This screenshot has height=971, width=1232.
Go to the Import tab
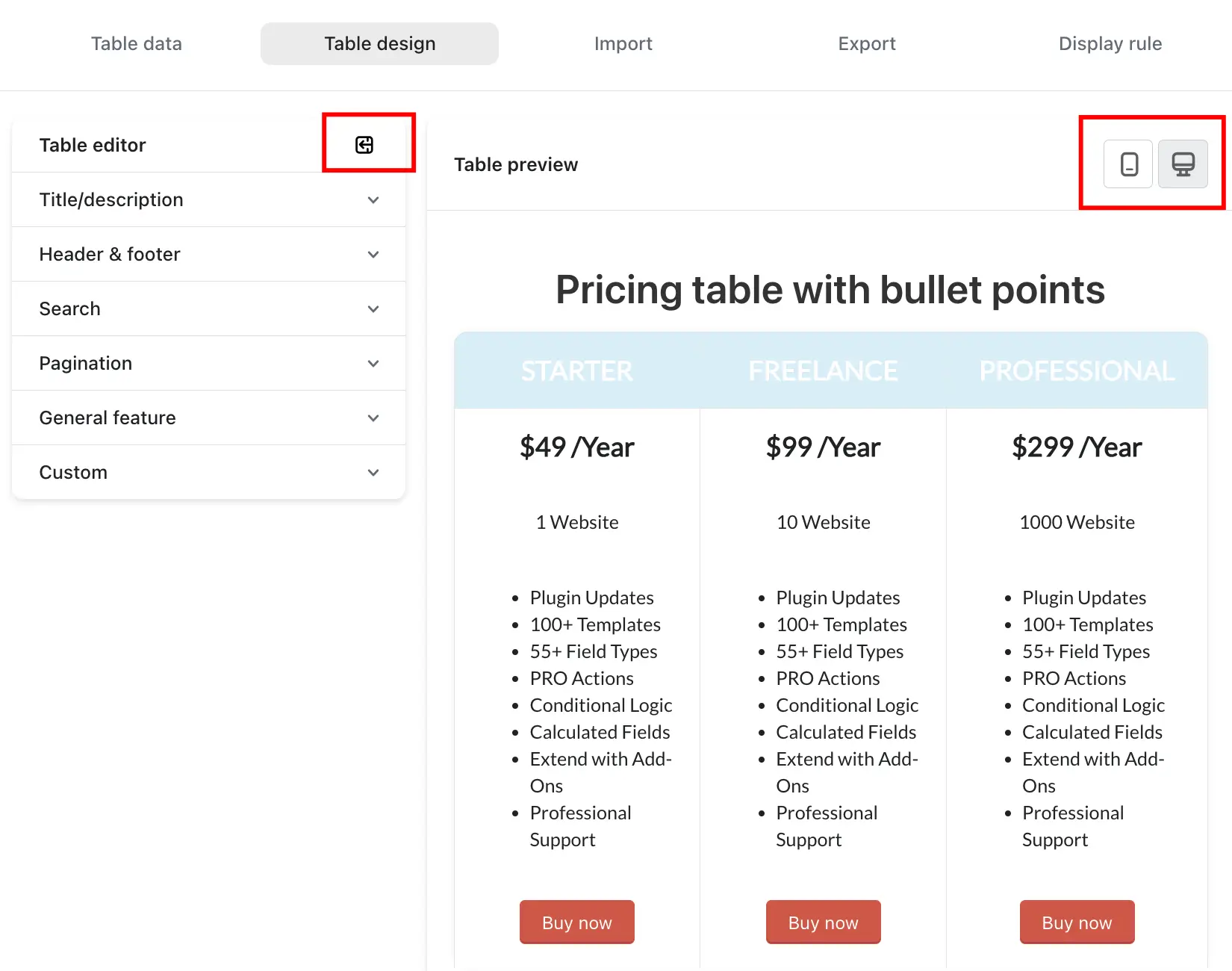click(623, 43)
